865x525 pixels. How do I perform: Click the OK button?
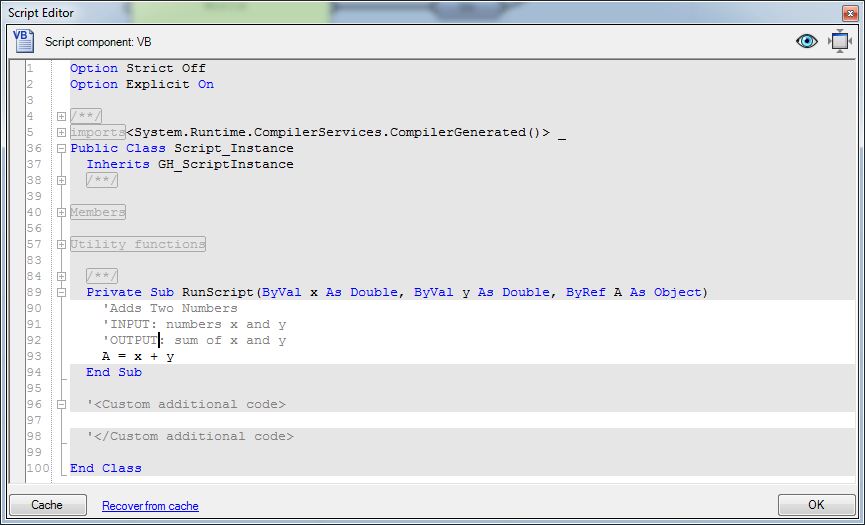coord(816,505)
